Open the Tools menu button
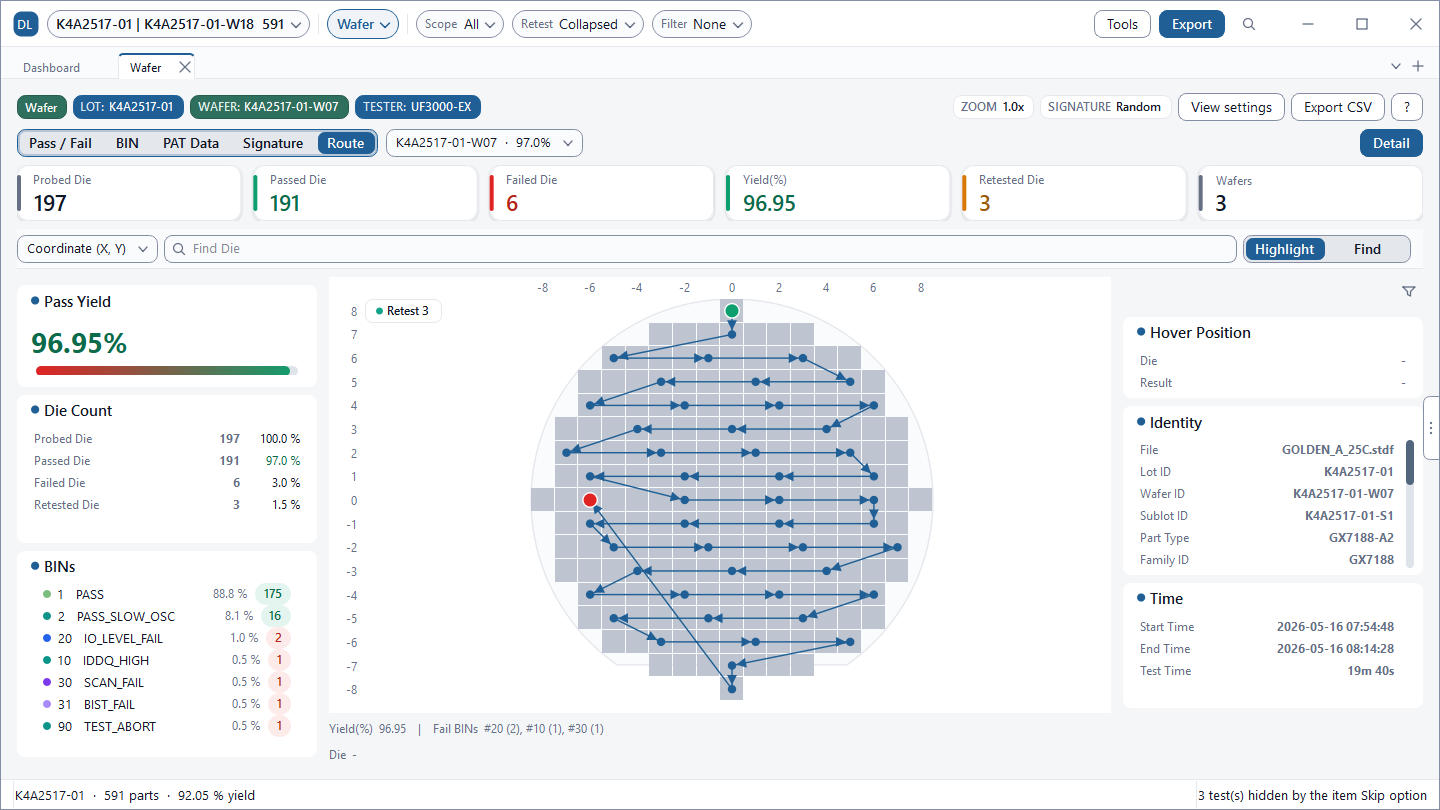The height and width of the screenshot is (810, 1440). pos(1122,24)
